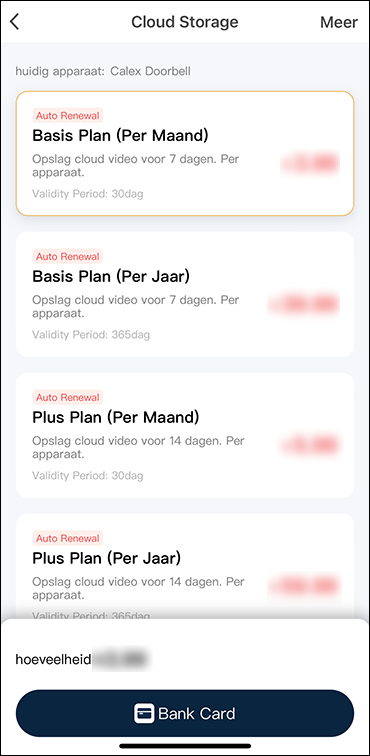Click the card icon in Bank Card button
The height and width of the screenshot is (756, 370).
pyautogui.click(x=144, y=713)
